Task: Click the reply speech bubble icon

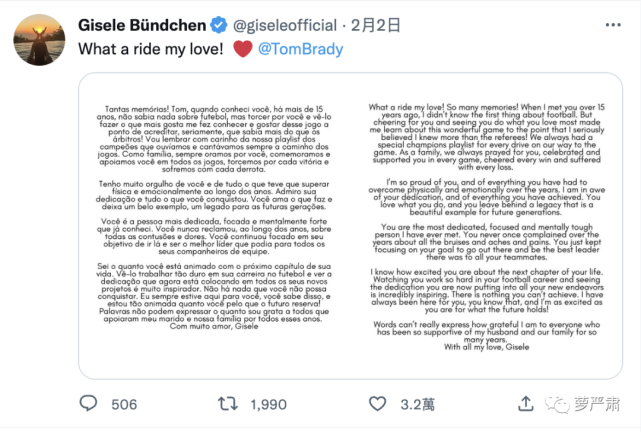Action: [90, 403]
